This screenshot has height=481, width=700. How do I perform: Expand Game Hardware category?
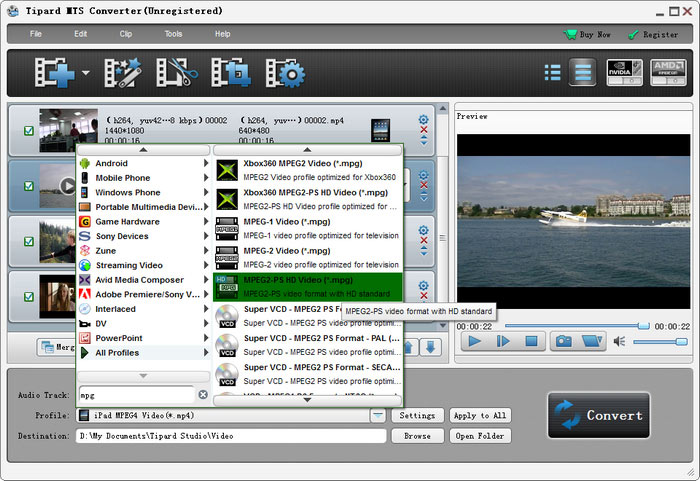pos(144,222)
